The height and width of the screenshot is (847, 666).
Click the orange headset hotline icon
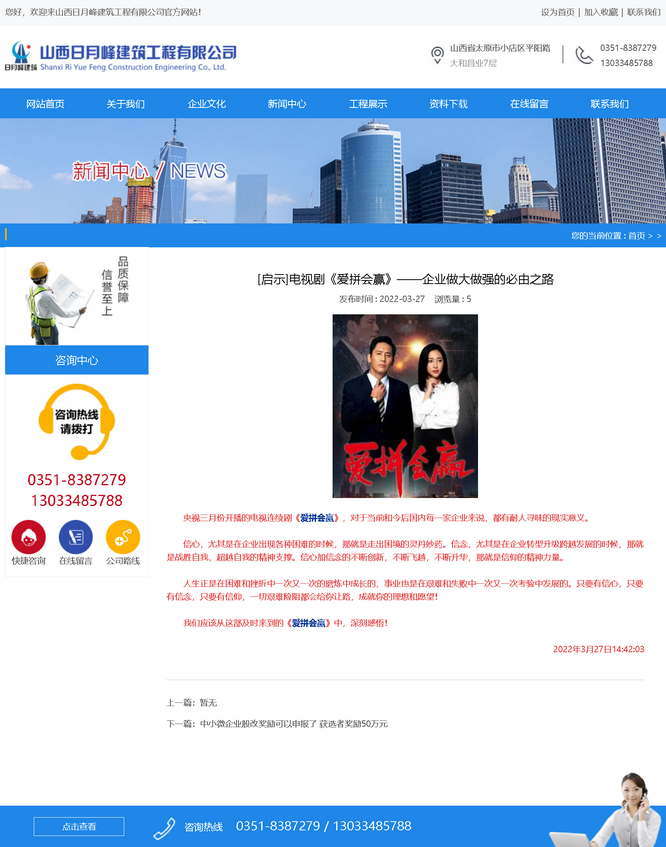[x=76, y=421]
